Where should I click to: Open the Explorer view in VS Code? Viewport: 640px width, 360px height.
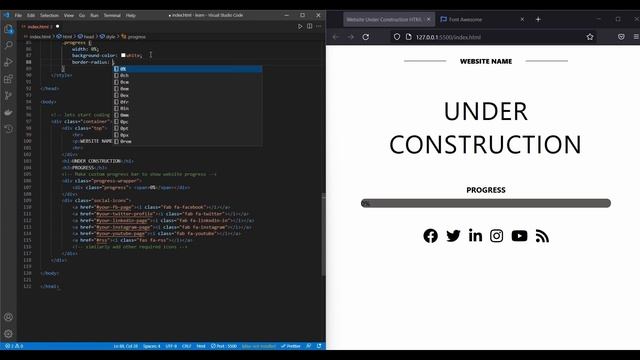click(8, 29)
